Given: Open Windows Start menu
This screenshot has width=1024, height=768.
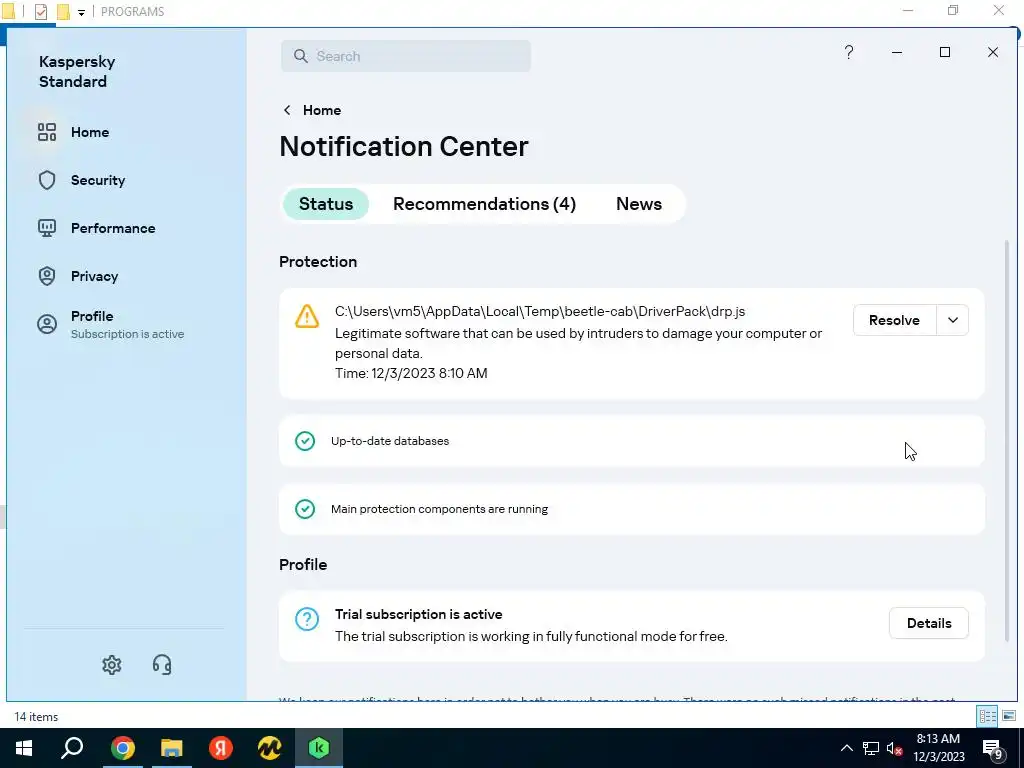Looking at the screenshot, I should 24,748.
